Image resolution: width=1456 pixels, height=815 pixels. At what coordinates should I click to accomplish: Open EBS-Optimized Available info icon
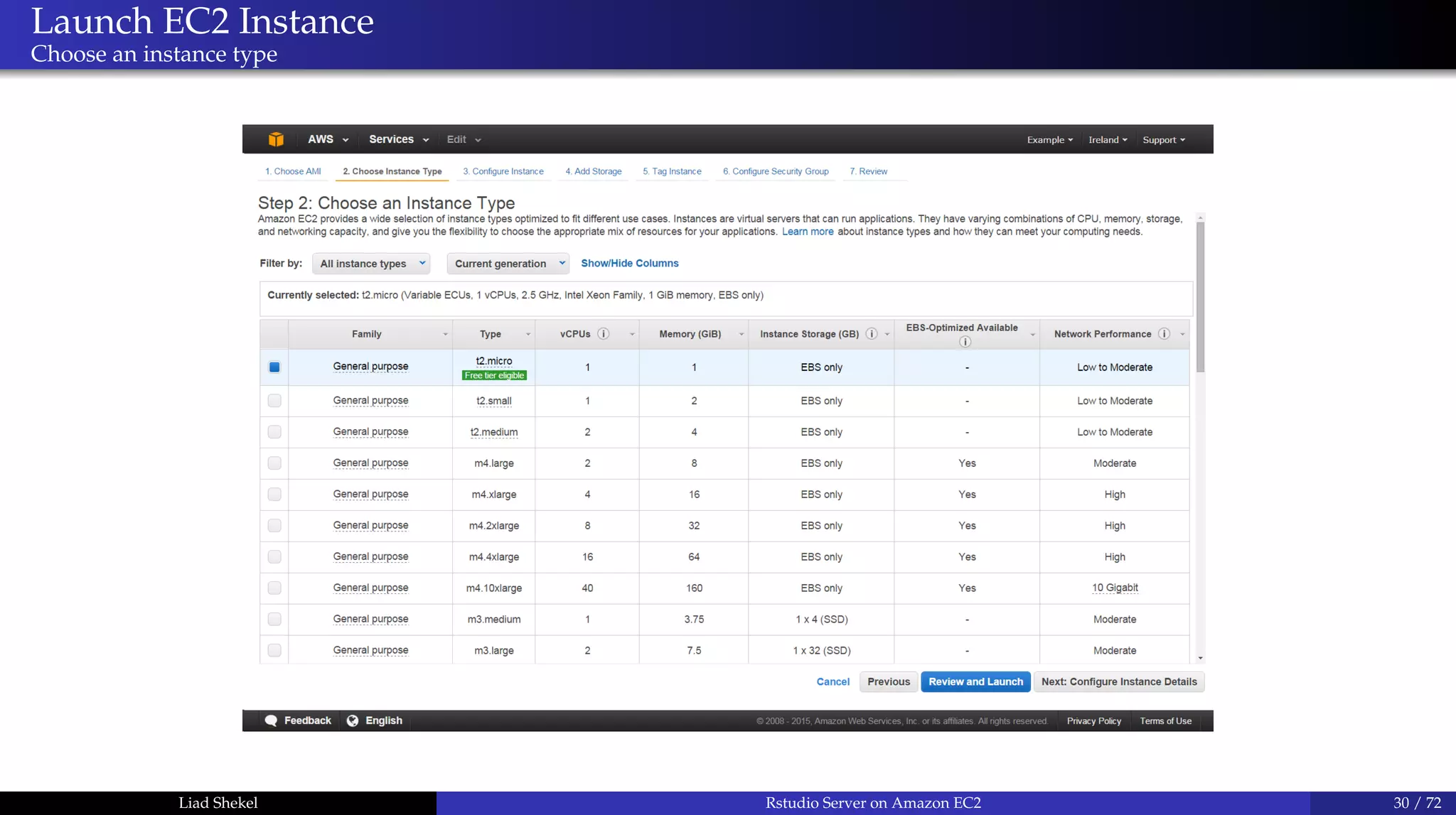pos(965,342)
